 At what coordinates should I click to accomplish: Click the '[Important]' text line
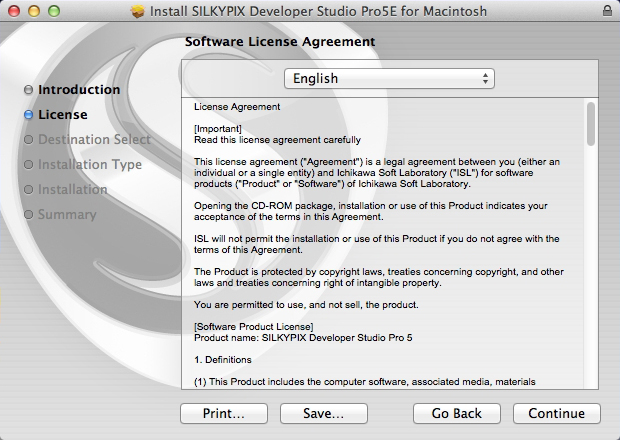217,129
